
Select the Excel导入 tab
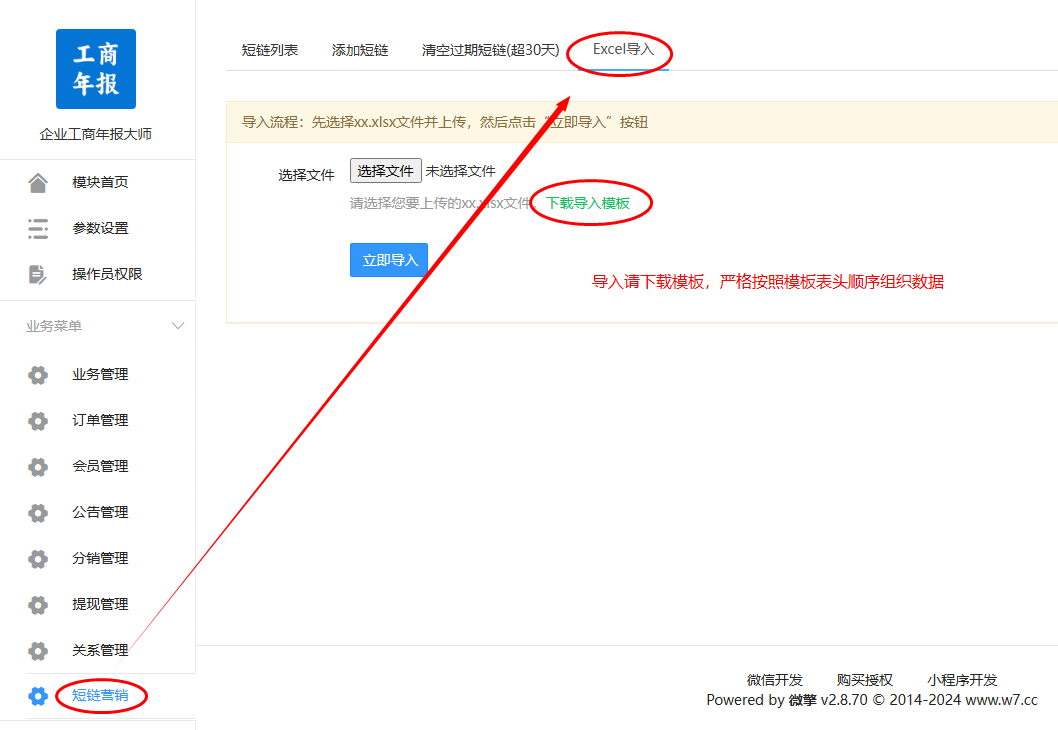click(x=623, y=49)
